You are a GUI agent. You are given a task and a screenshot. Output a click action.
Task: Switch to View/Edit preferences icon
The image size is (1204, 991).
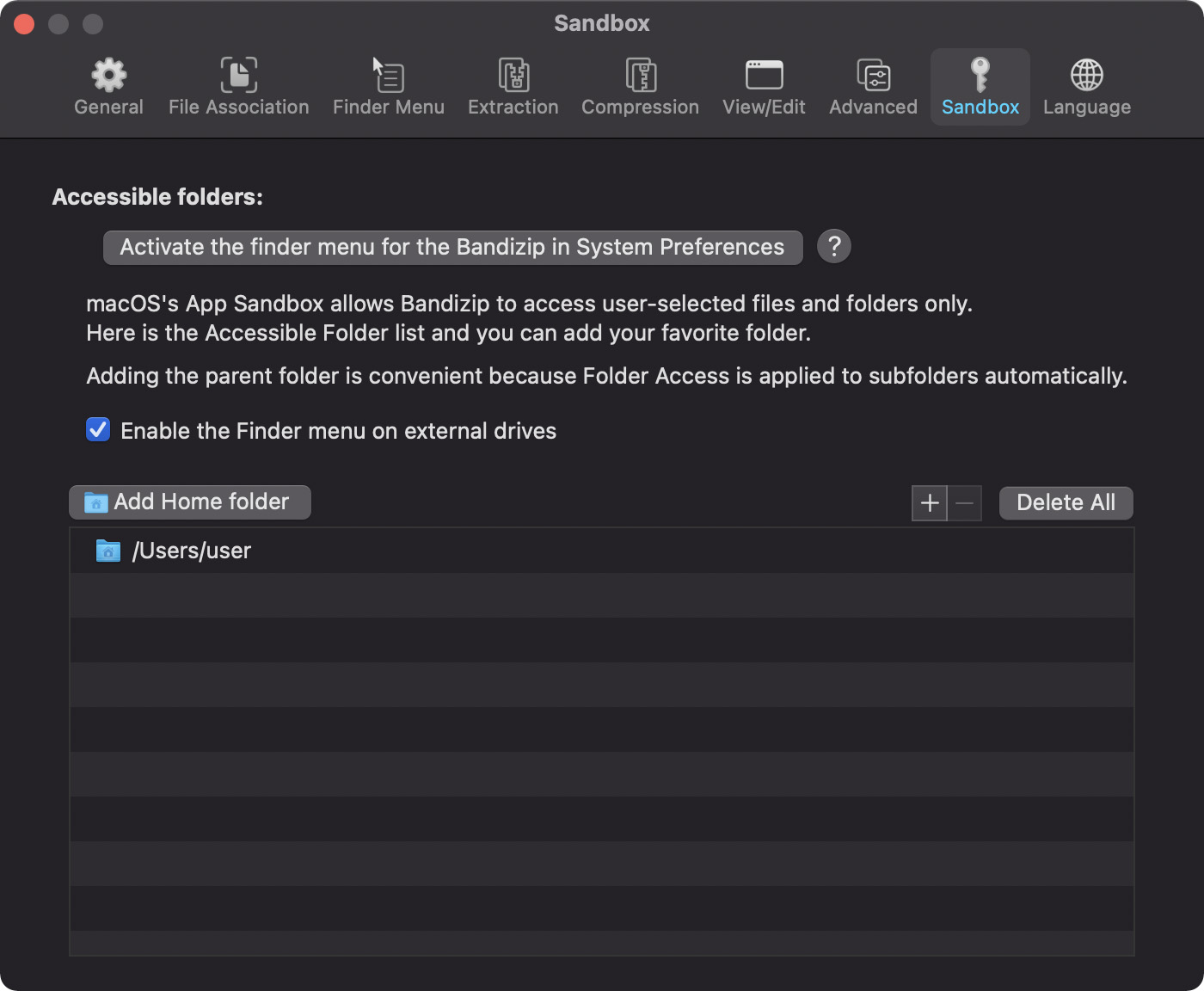pos(764,76)
